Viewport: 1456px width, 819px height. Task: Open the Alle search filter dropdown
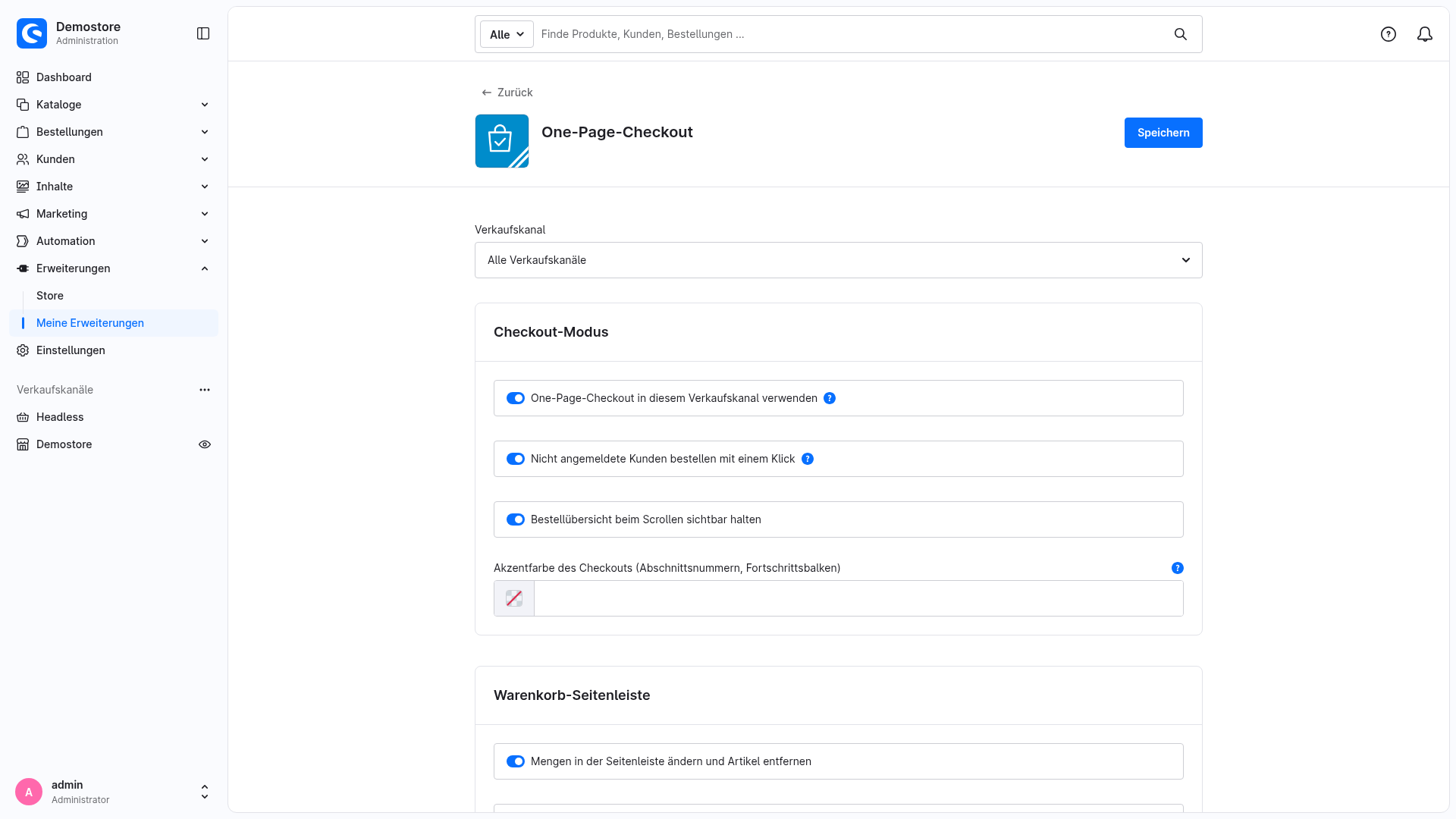(x=507, y=34)
